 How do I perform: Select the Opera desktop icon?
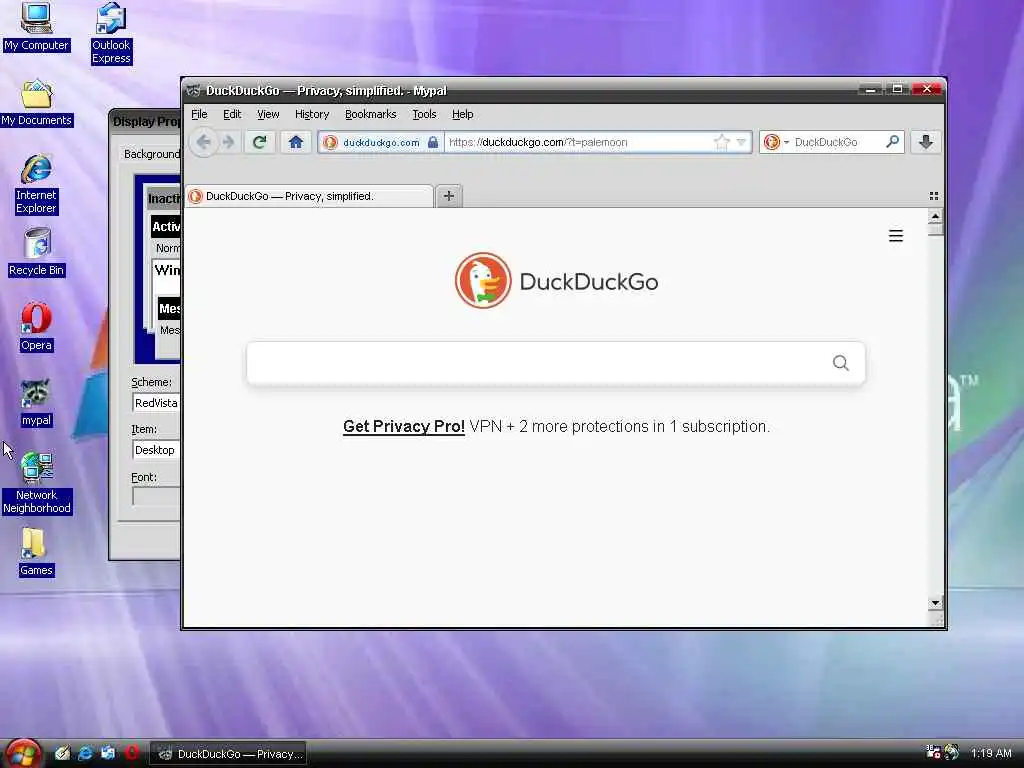click(36, 327)
